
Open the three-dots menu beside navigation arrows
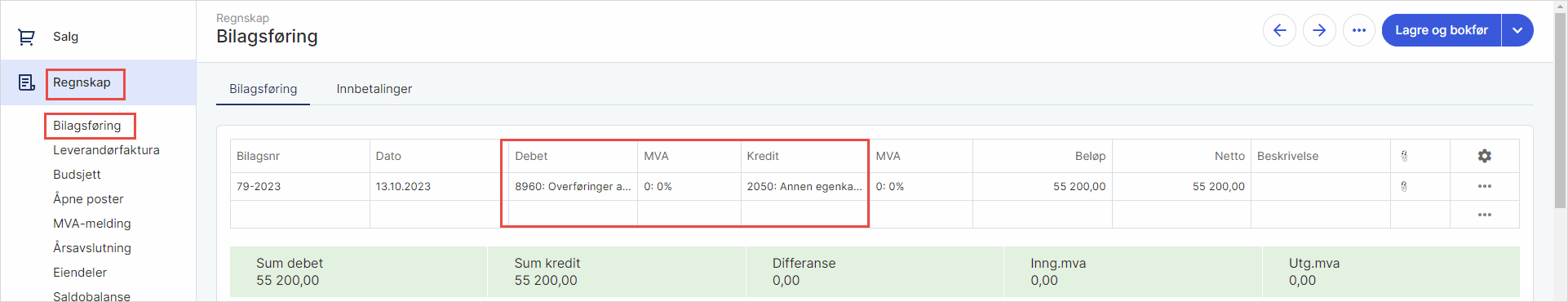tap(1359, 30)
